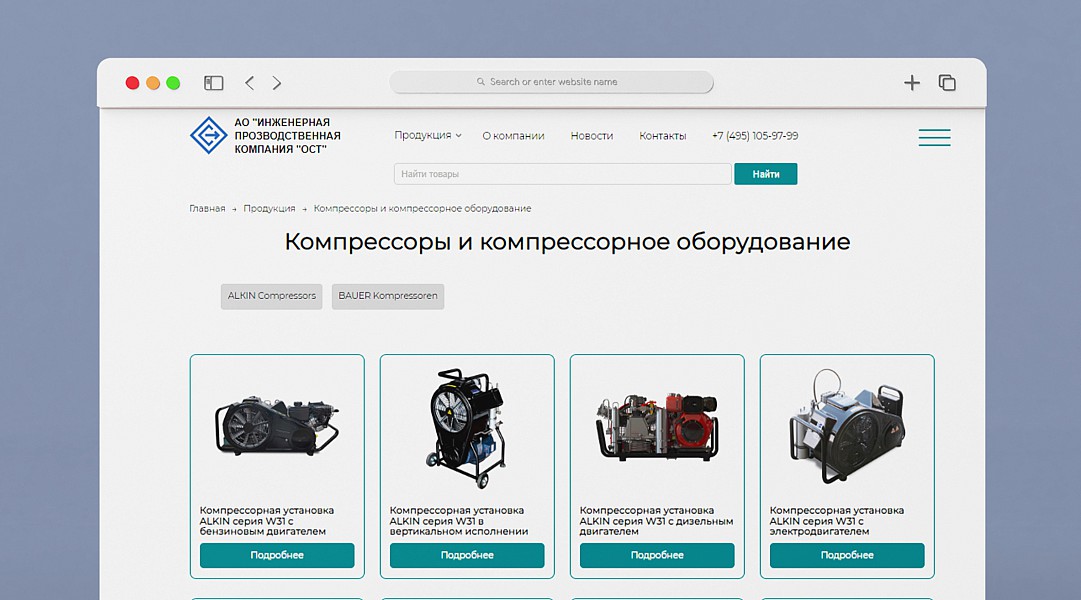Select Контакты in the navigation

click(x=662, y=135)
